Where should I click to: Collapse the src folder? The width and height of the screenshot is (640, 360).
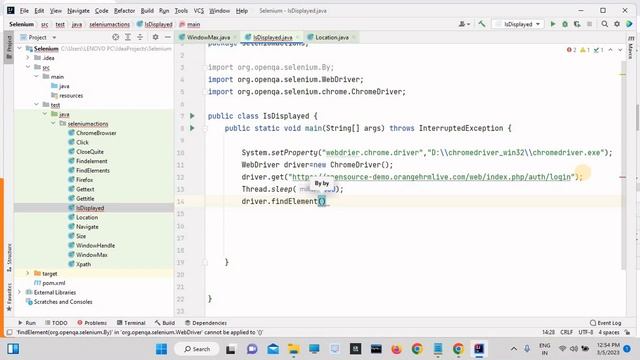(28, 67)
